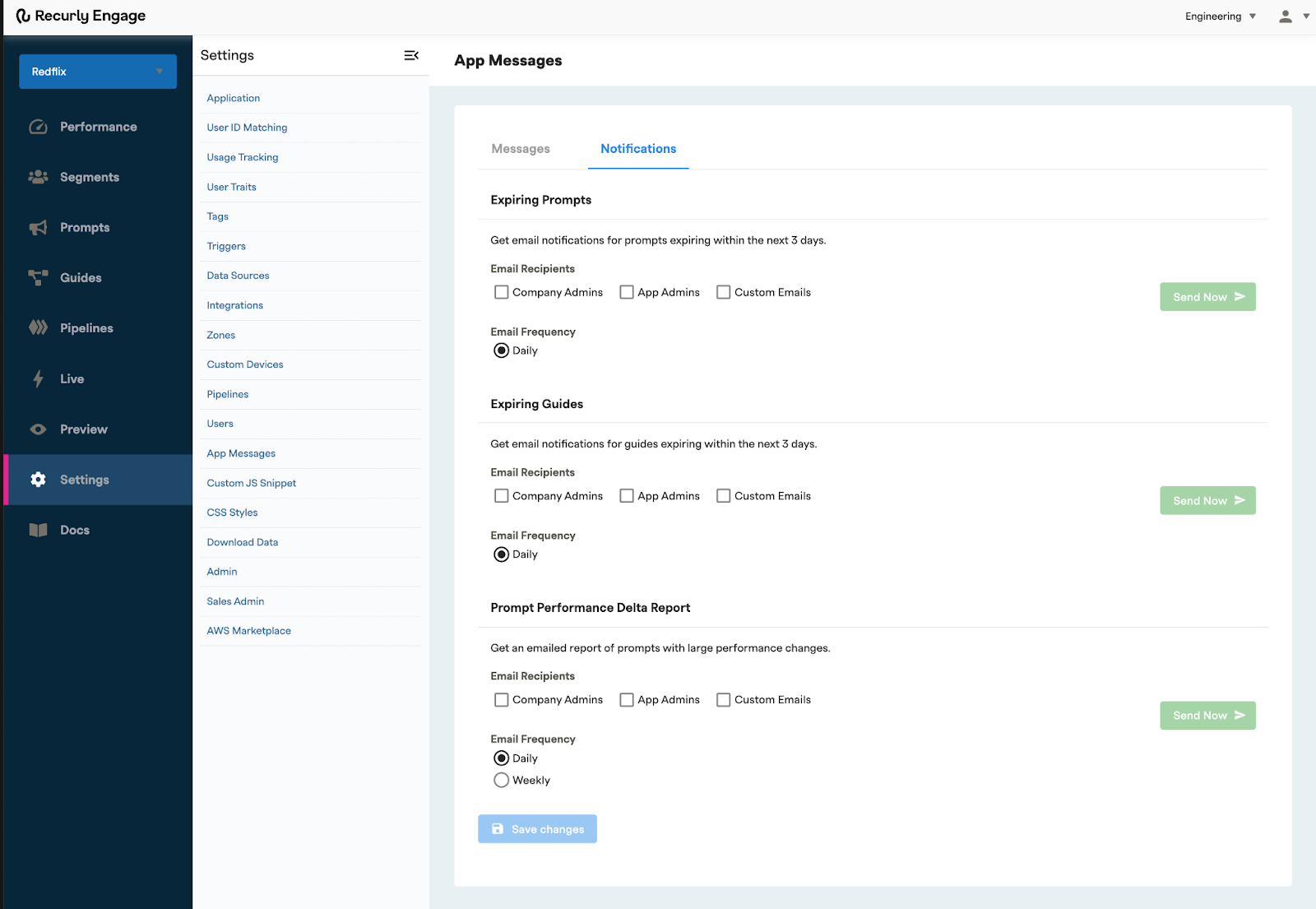This screenshot has width=1316, height=909.
Task: Click the Recurly Engage logo
Action: pyautogui.click(x=81, y=16)
